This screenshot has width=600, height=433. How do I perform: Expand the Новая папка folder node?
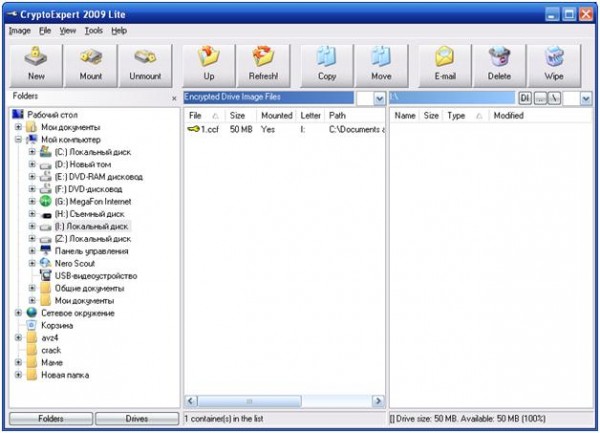[x=18, y=374]
